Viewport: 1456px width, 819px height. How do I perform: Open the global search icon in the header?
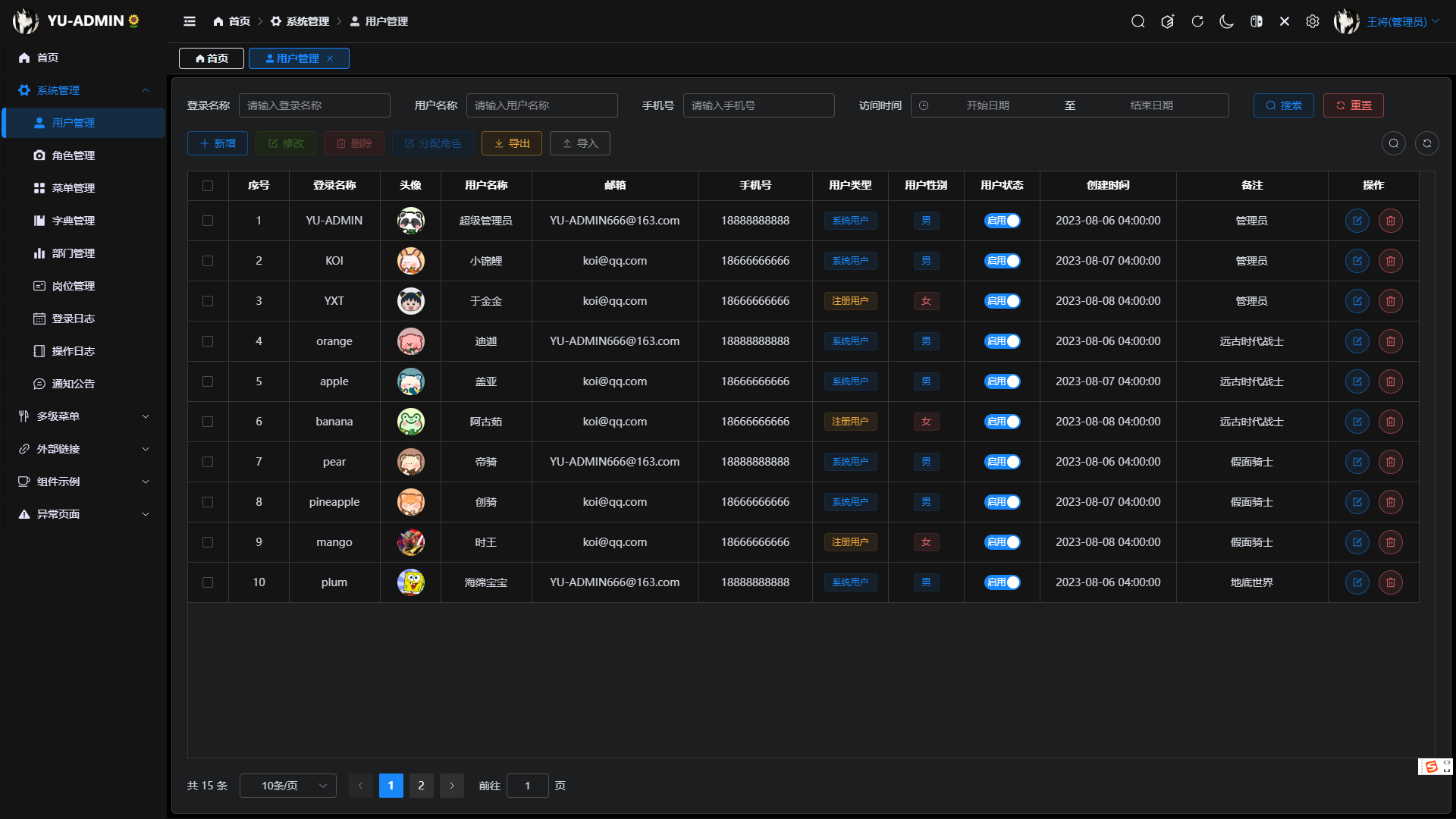tap(1138, 21)
